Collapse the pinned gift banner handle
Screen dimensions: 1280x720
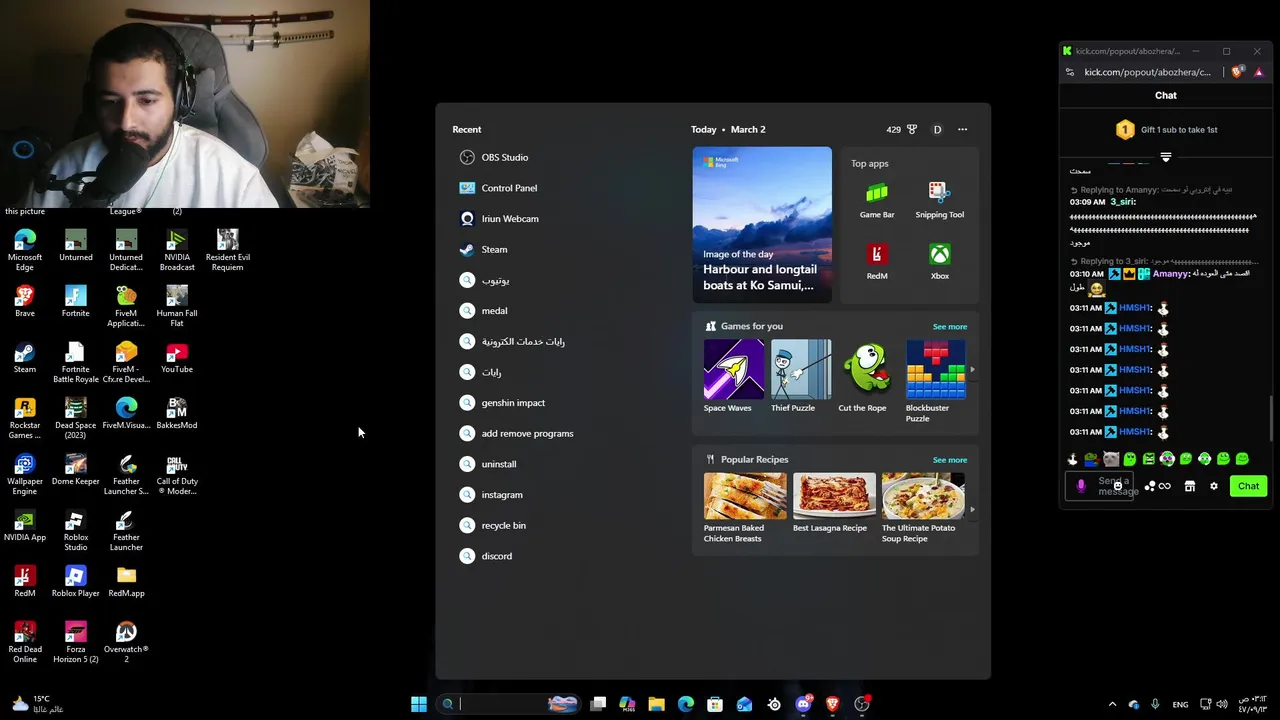[x=1166, y=157]
